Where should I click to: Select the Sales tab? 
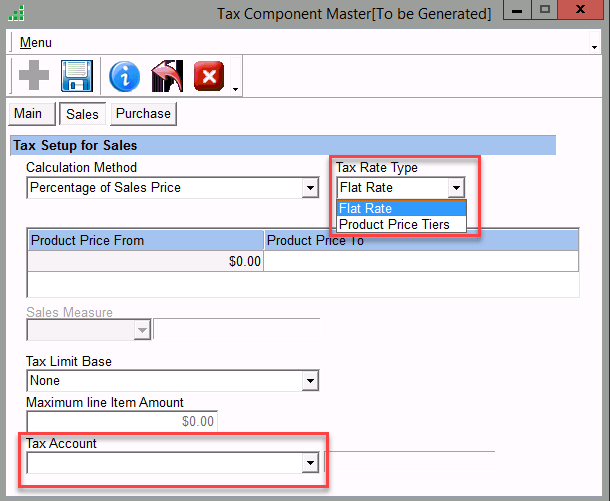(82, 114)
